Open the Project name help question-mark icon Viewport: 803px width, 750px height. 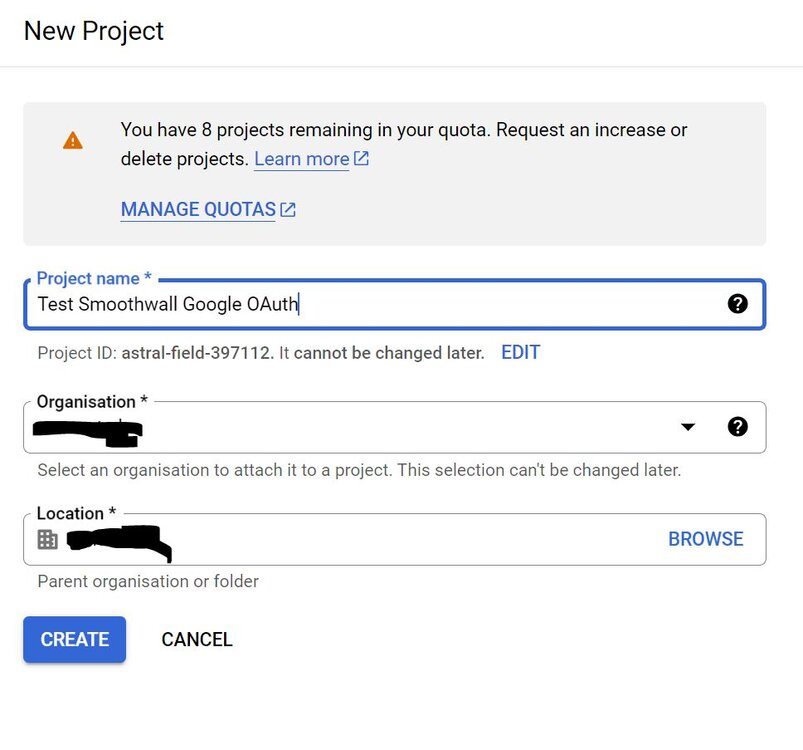(x=737, y=304)
